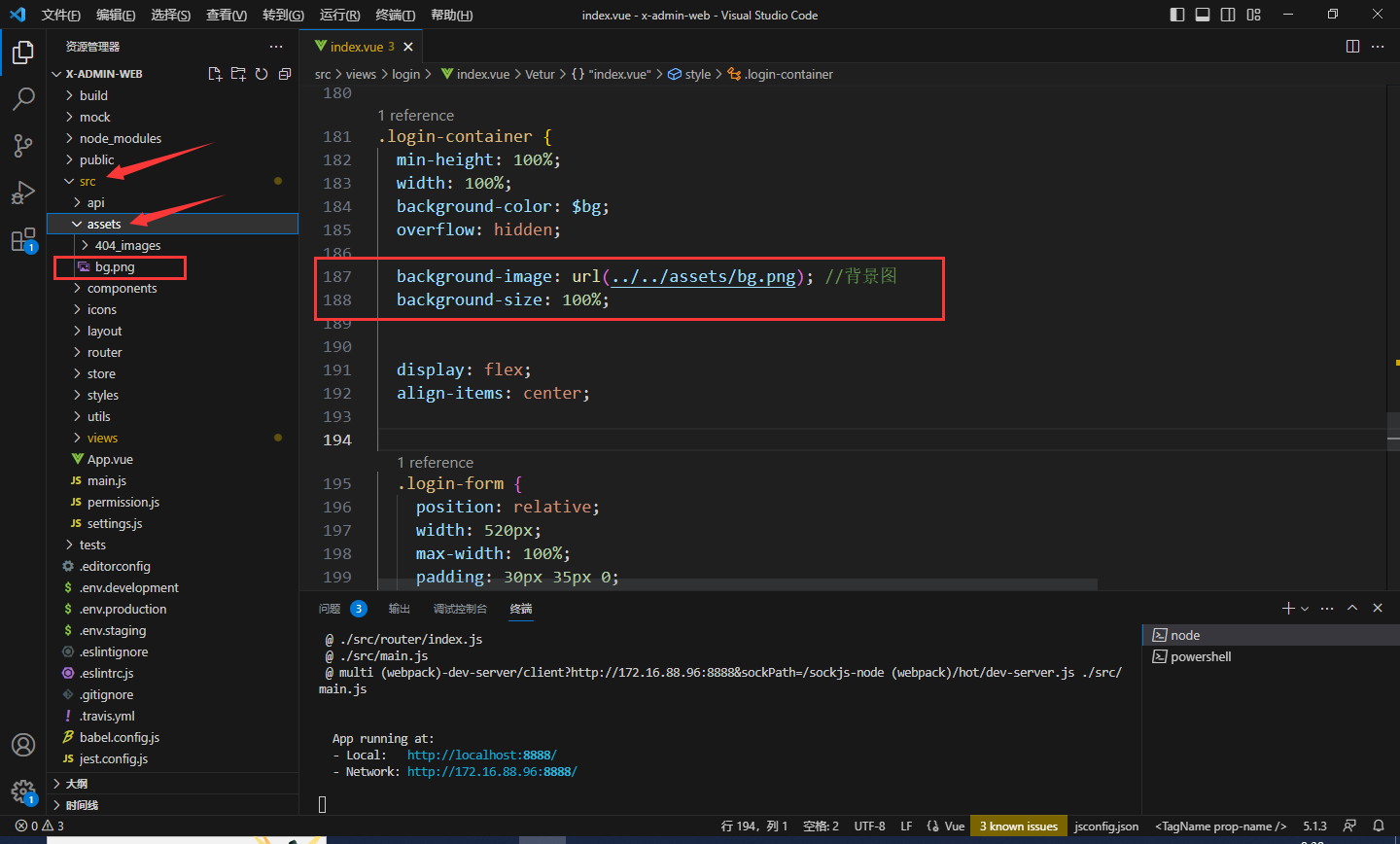Open terminal panel more actions menu

[1327, 608]
